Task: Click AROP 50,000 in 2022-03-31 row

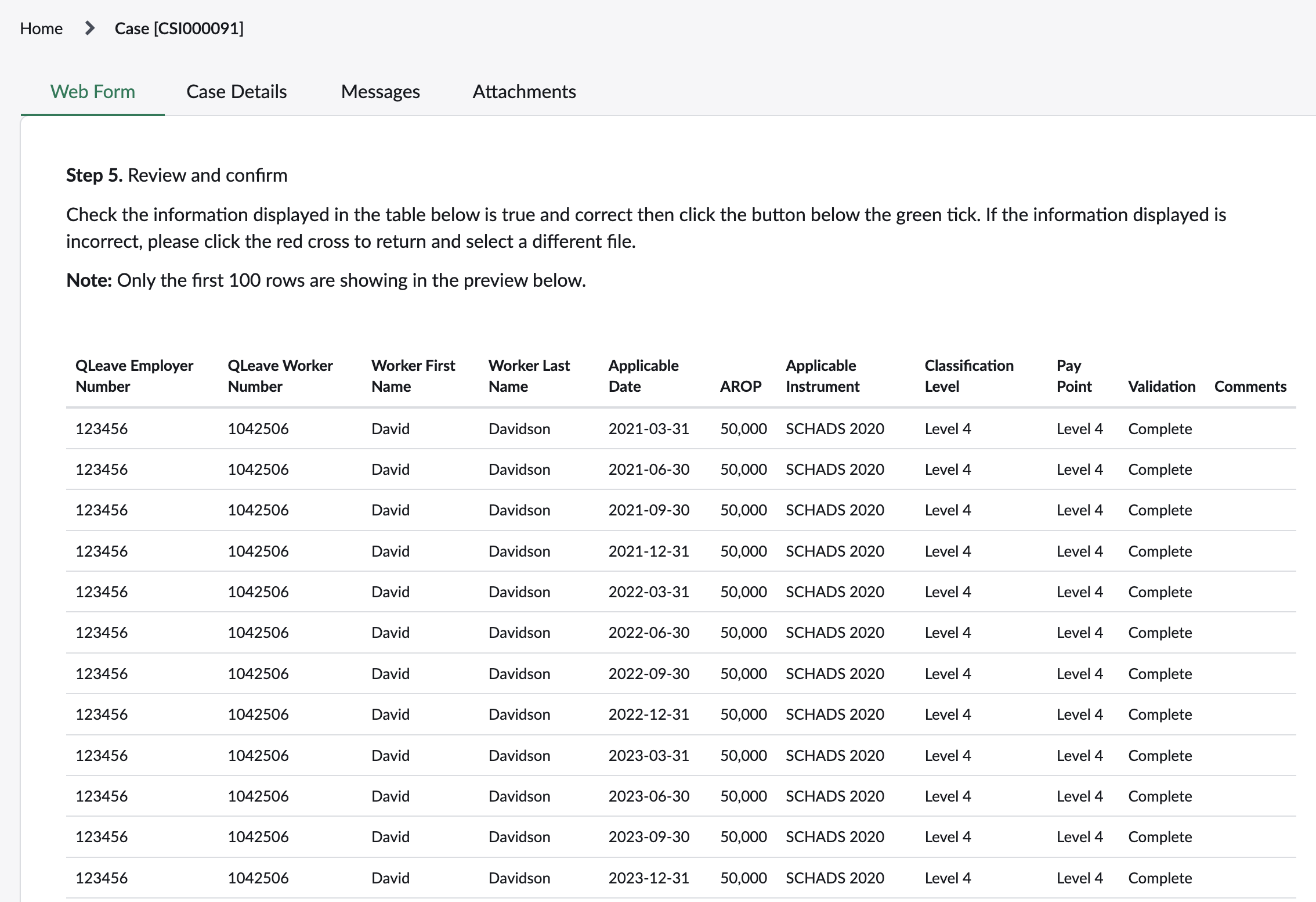Action: pos(743,591)
